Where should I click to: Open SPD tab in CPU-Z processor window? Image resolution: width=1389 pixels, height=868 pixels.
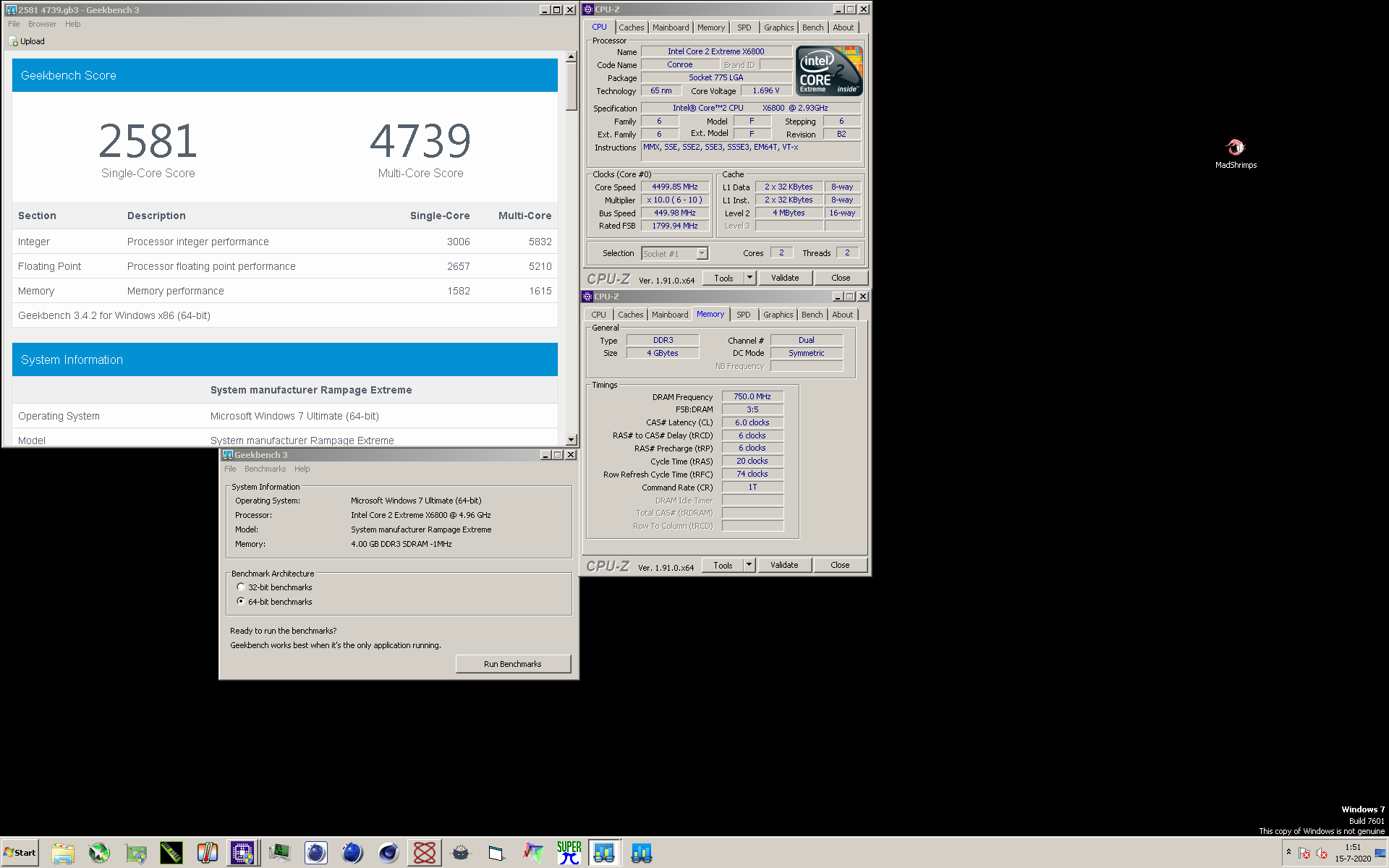click(744, 27)
